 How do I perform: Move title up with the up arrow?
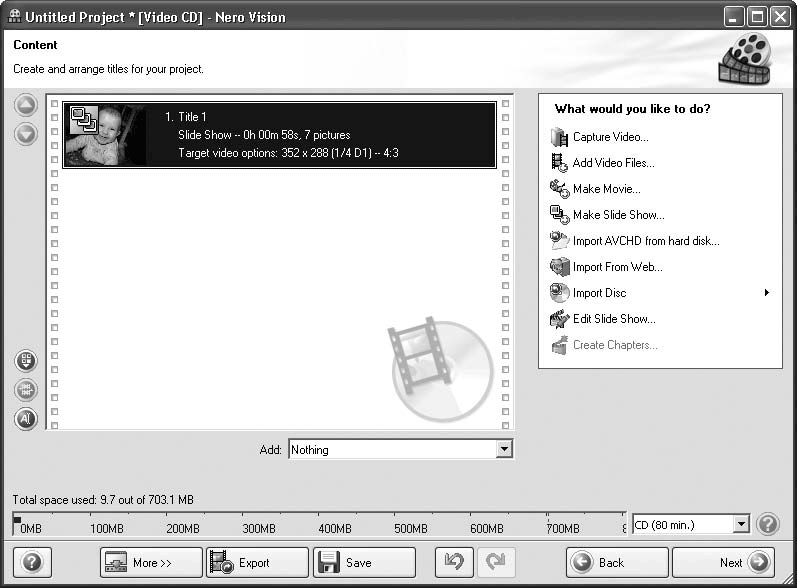[x=26, y=106]
